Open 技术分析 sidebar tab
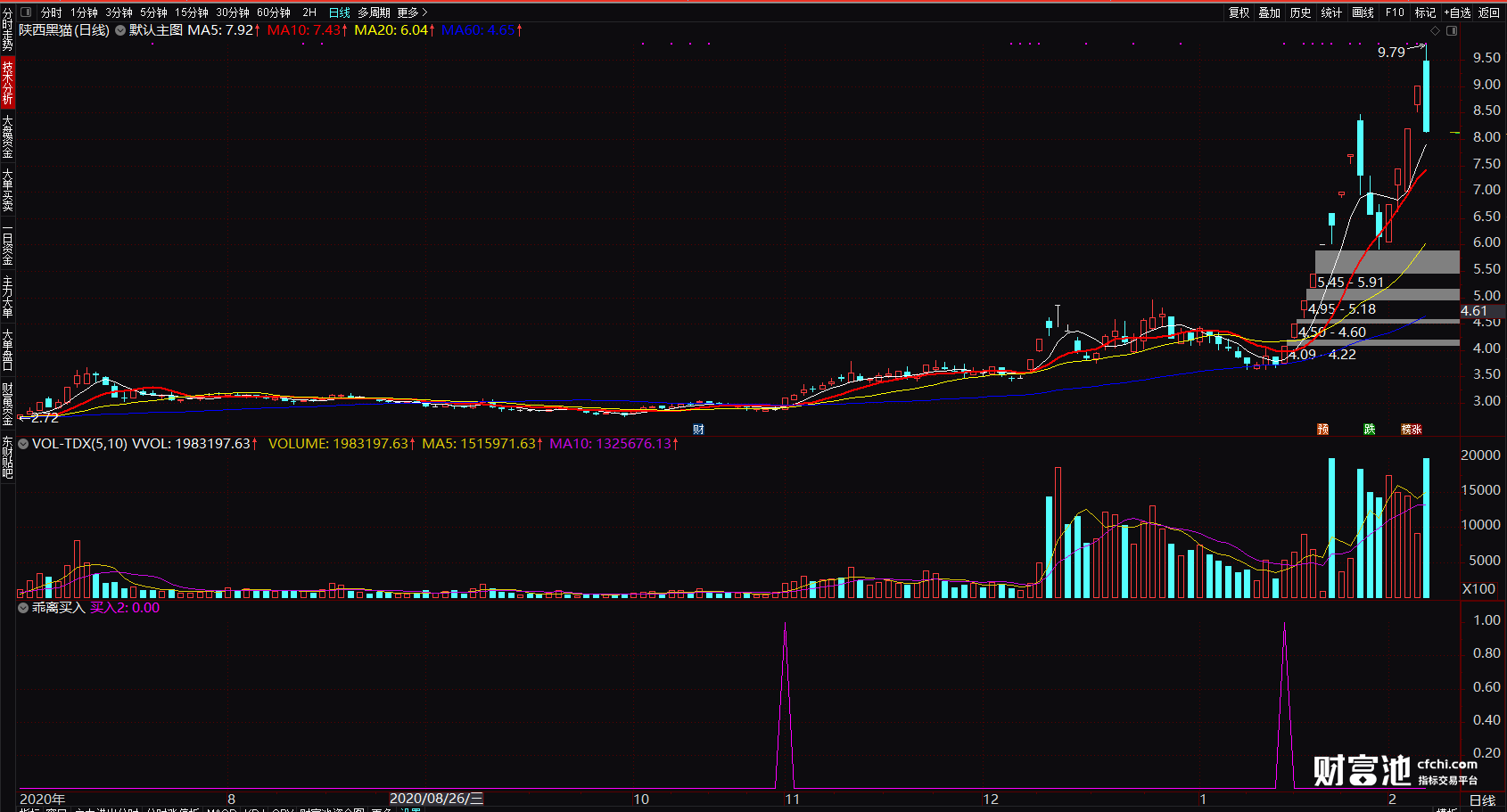The width and height of the screenshot is (1507, 812). click(x=7, y=83)
